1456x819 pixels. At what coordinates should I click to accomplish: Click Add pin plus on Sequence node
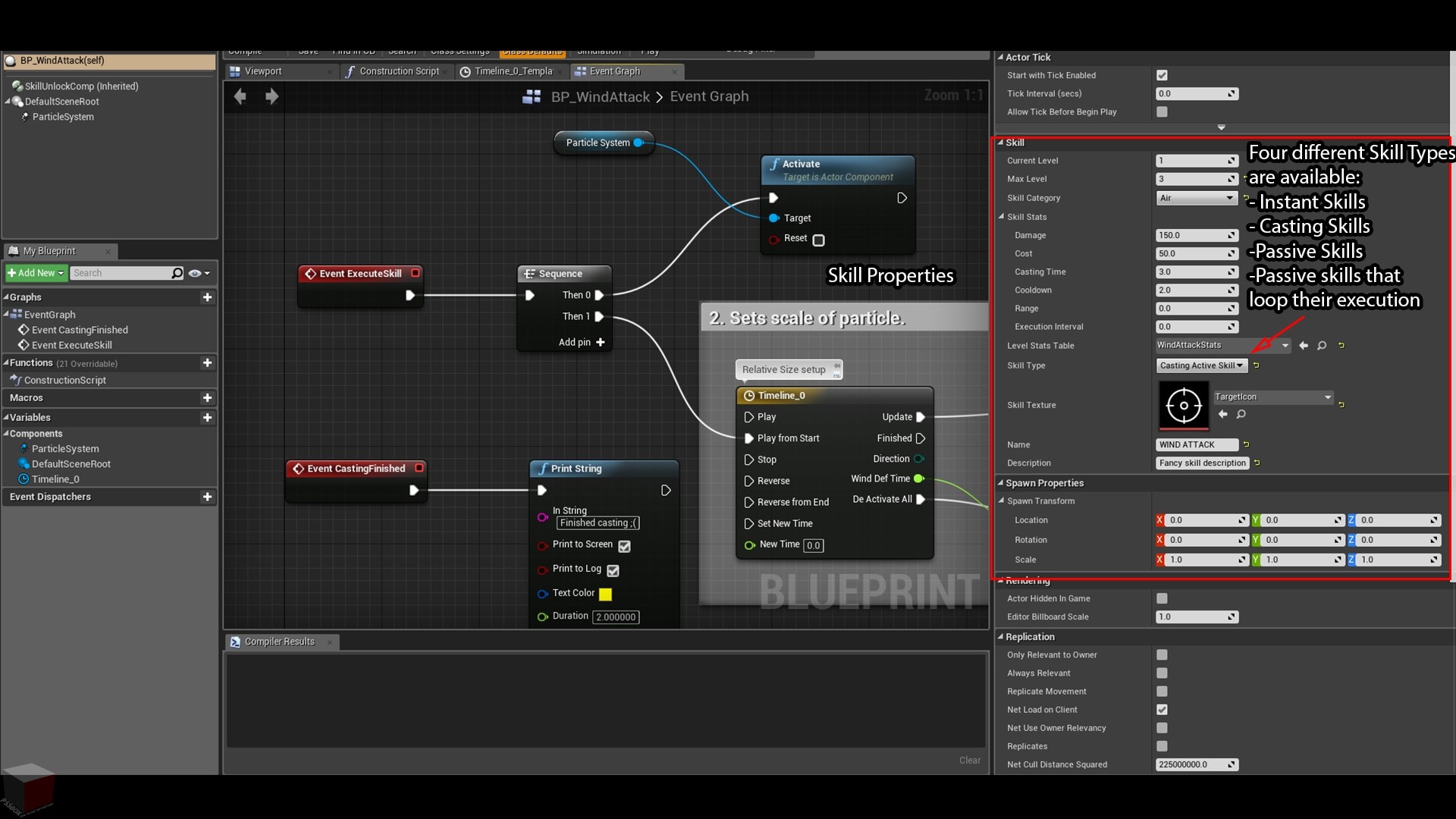(x=601, y=342)
